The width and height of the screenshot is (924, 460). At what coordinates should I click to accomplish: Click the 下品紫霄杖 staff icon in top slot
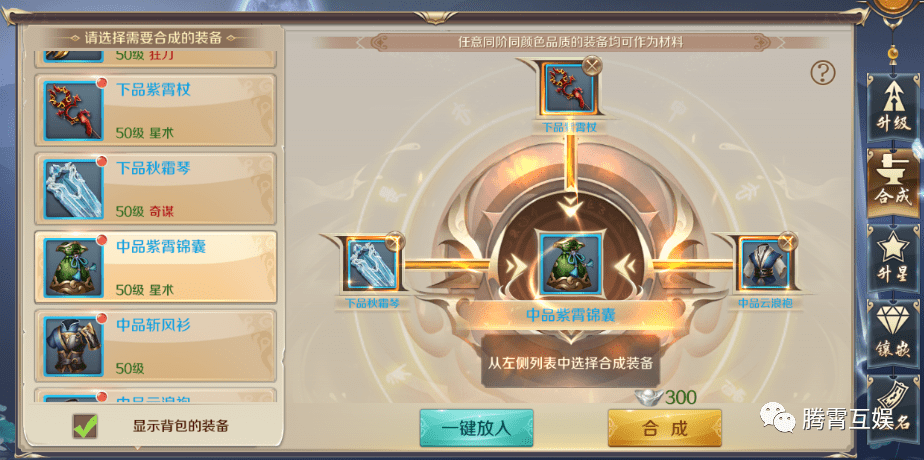pyautogui.click(x=569, y=88)
